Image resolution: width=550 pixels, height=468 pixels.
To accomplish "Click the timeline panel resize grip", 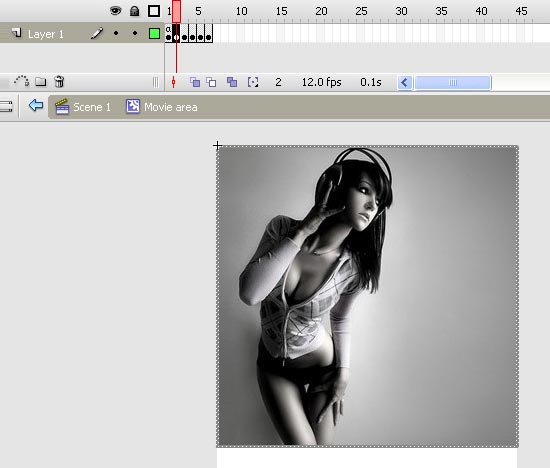I will point(156,82).
